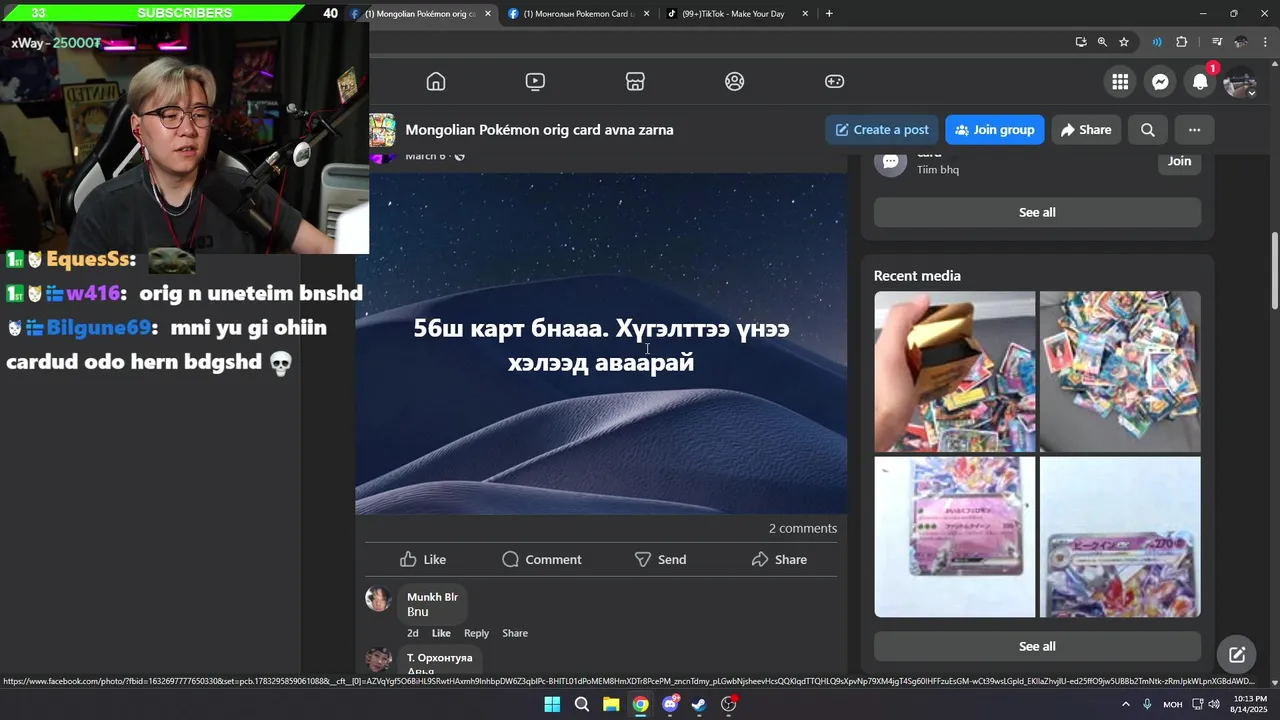Open the Notifications bell
Image resolution: width=1280 pixels, height=720 pixels.
(x=1200, y=82)
